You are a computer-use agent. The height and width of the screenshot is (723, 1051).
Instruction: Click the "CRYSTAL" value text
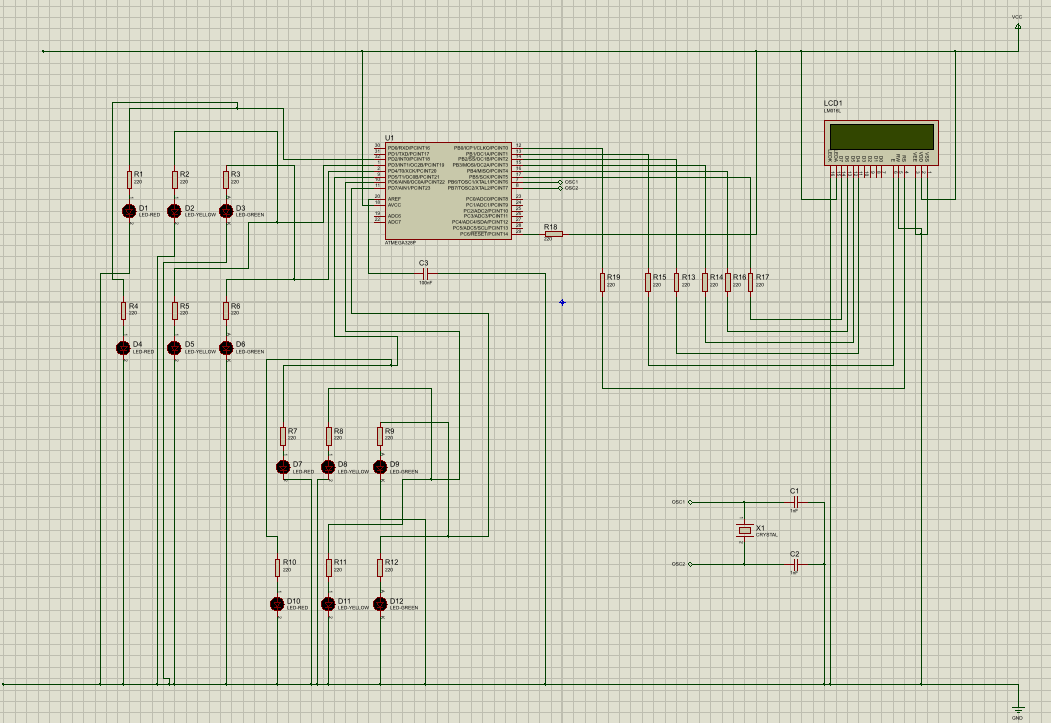click(x=767, y=535)
